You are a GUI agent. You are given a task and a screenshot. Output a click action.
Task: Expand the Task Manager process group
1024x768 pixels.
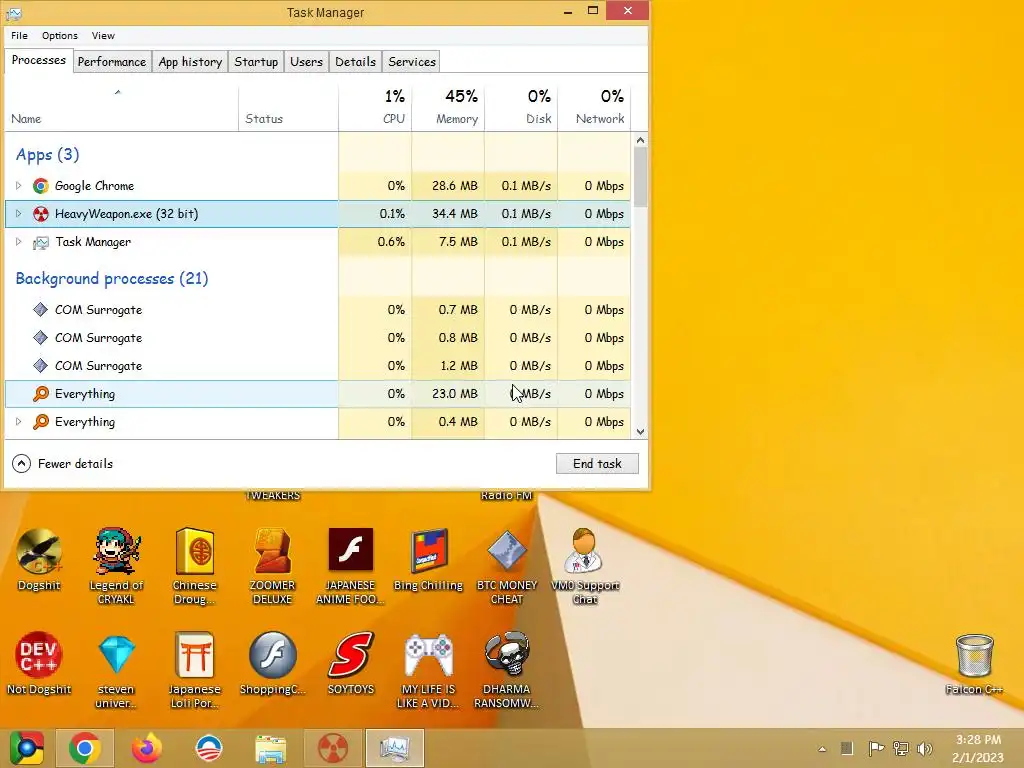coord(18,242)
